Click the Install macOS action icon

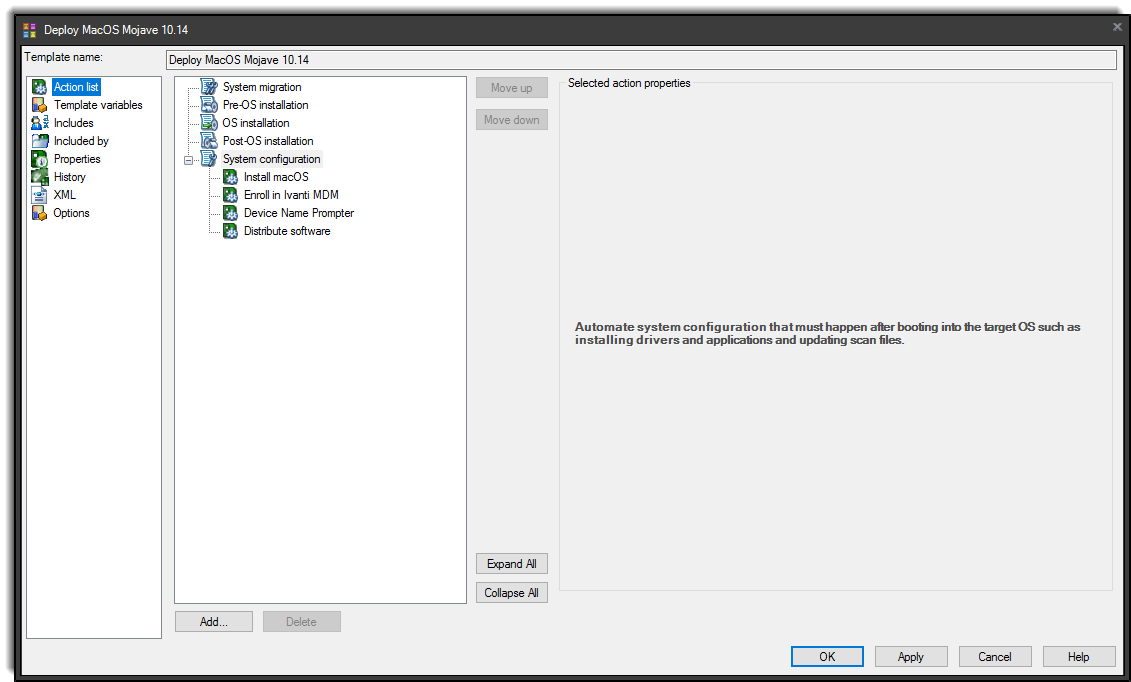point(230,176)
